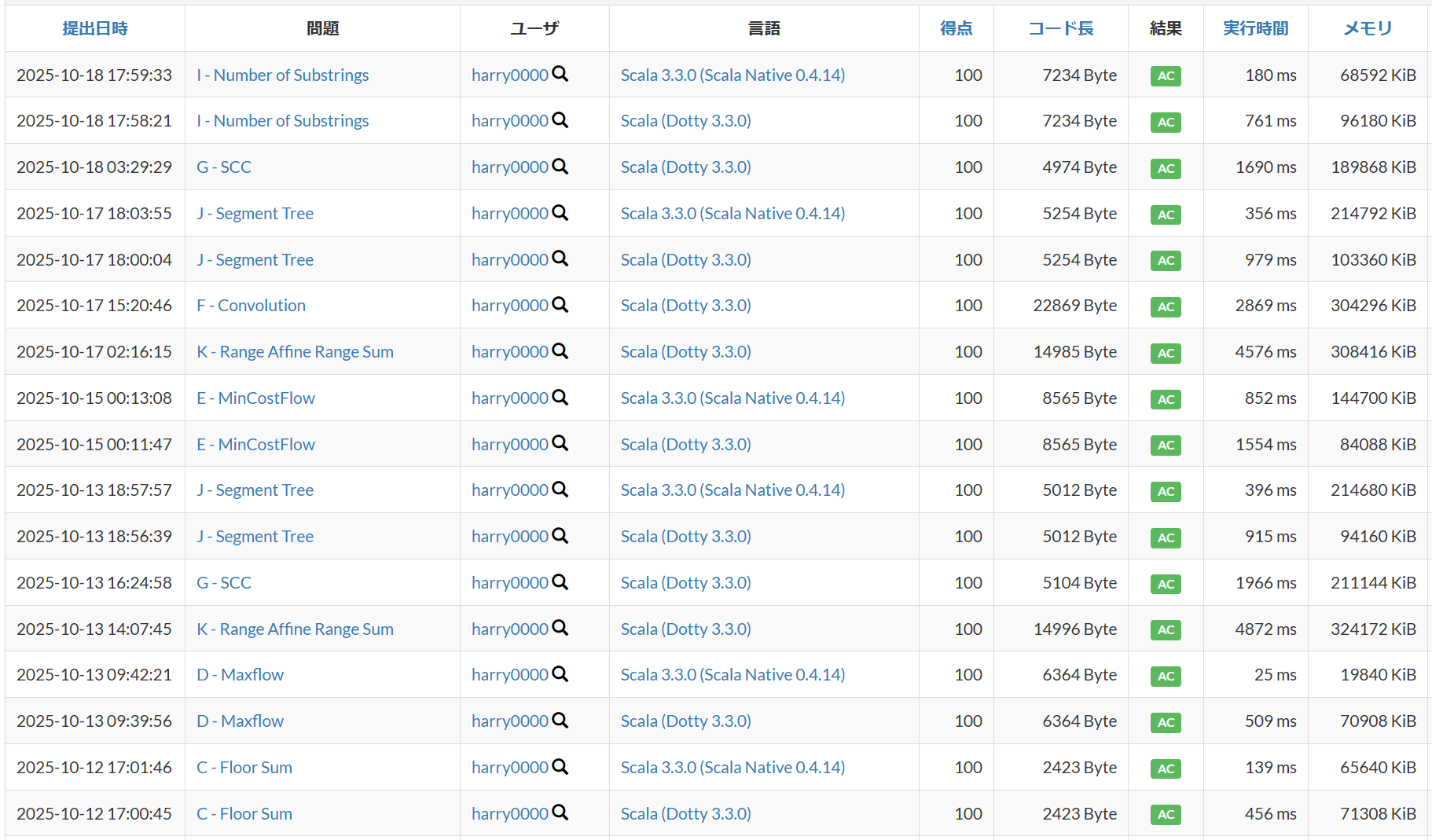Sort submissions by 得点 header
Viewport: 1432px width, 840px height.
(x=956, y=28)
